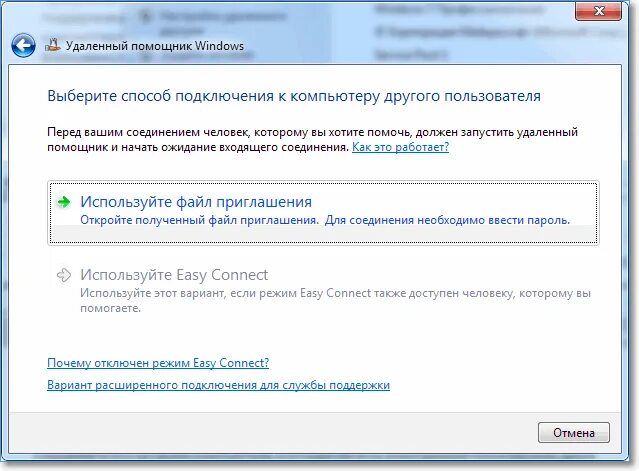Click text 'Откройте полученный файл приглашения'

(199, 220)
